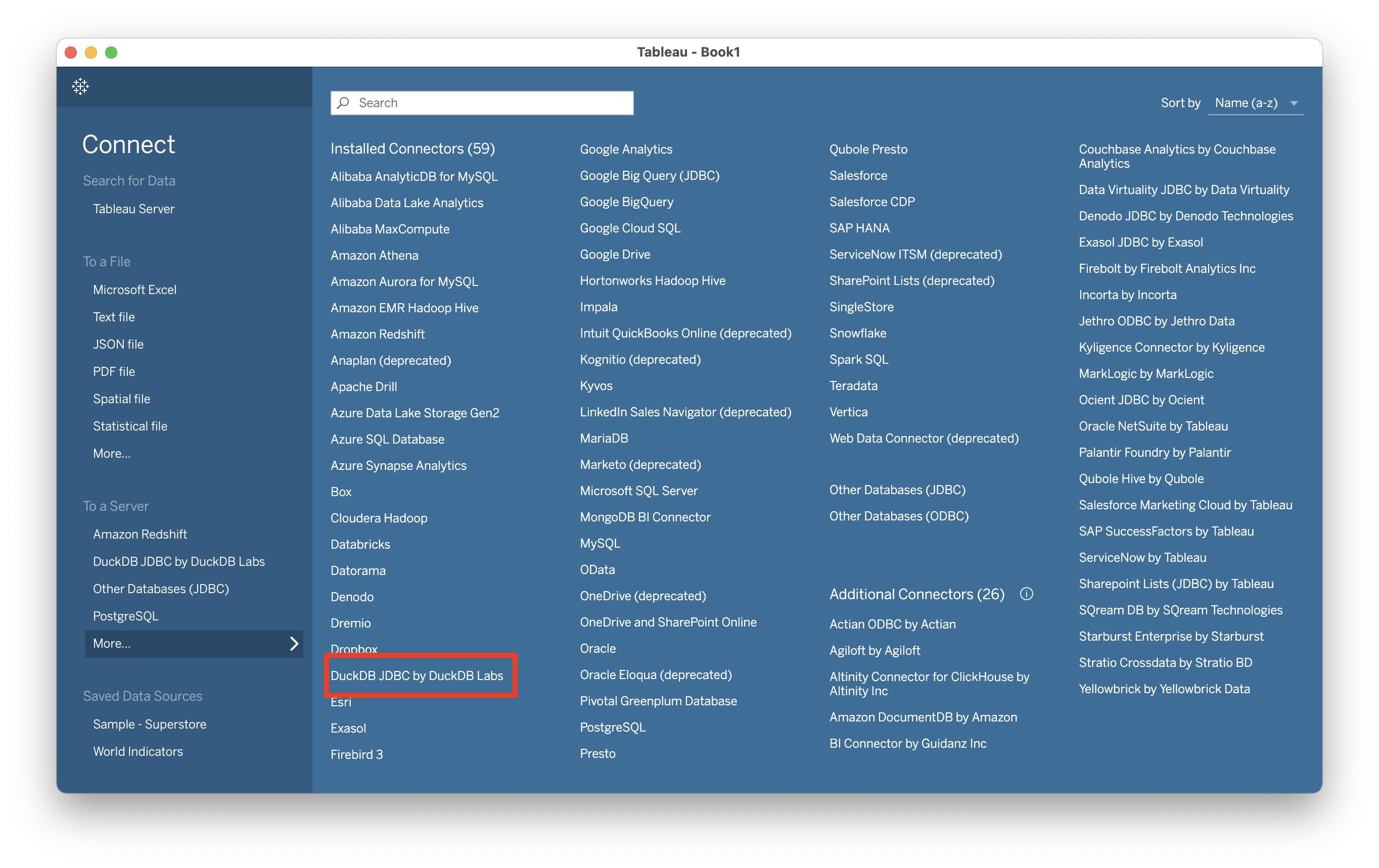Open Tableau Server under Search for Data

[x=133, y=209]
